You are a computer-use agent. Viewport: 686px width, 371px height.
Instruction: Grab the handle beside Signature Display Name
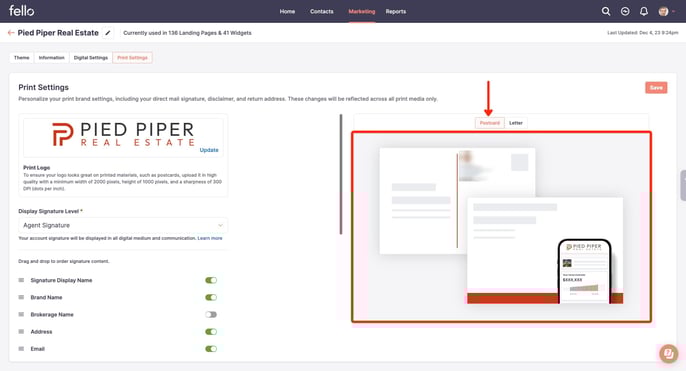click(21, 280)
